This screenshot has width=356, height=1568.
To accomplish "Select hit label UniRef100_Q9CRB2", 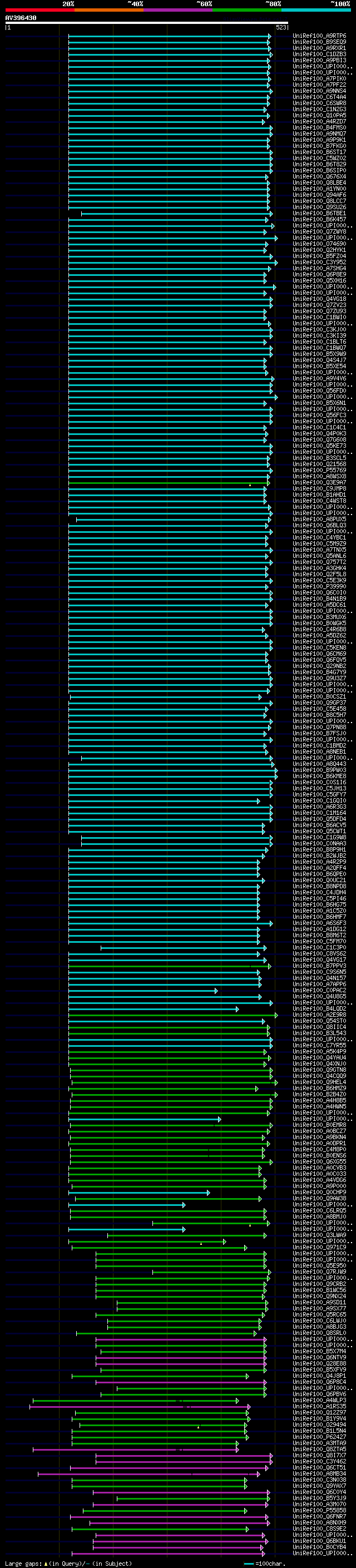I will click(x=319, y=1283).
